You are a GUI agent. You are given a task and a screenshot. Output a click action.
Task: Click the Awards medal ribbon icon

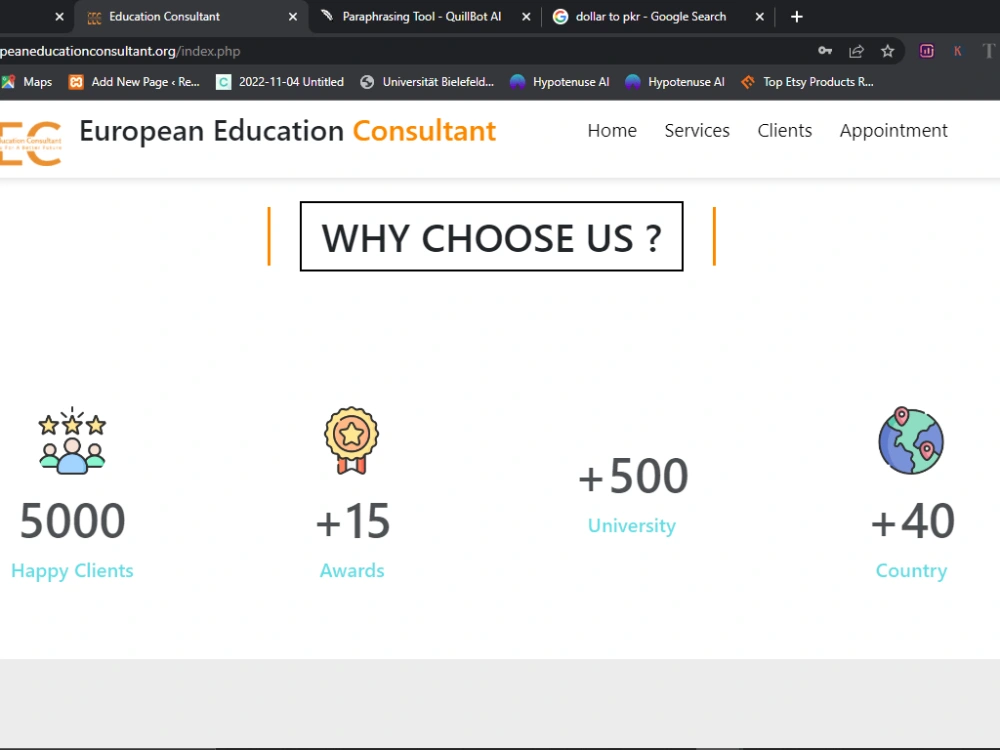[351, 441]
